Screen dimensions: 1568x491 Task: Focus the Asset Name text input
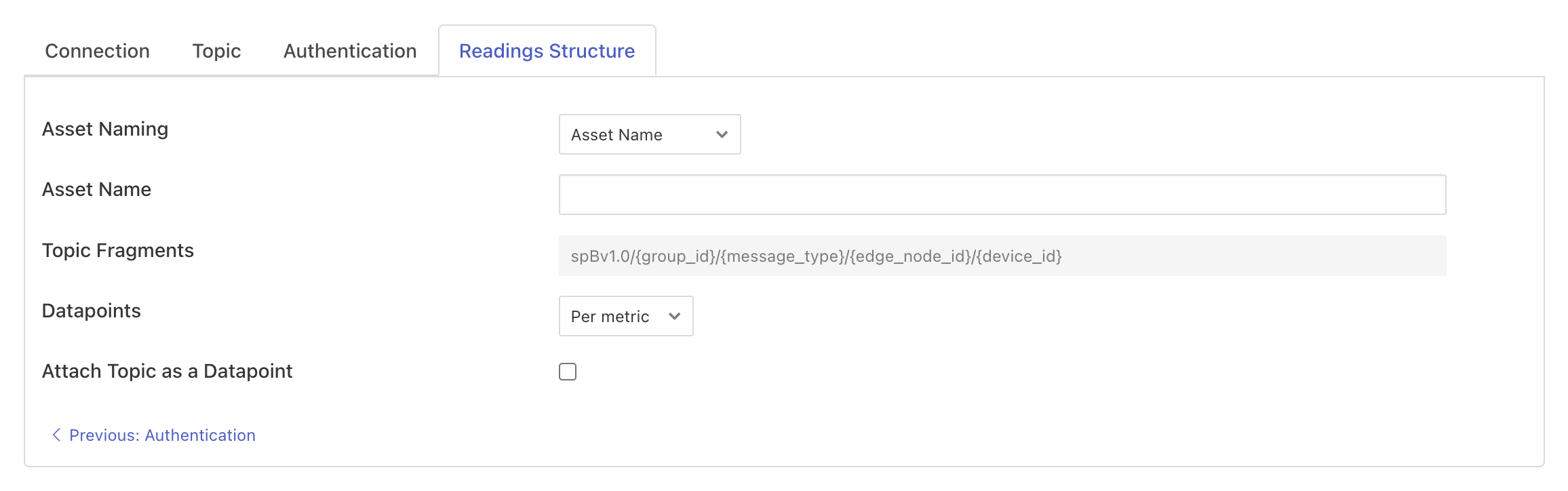tap(1002, 195)
